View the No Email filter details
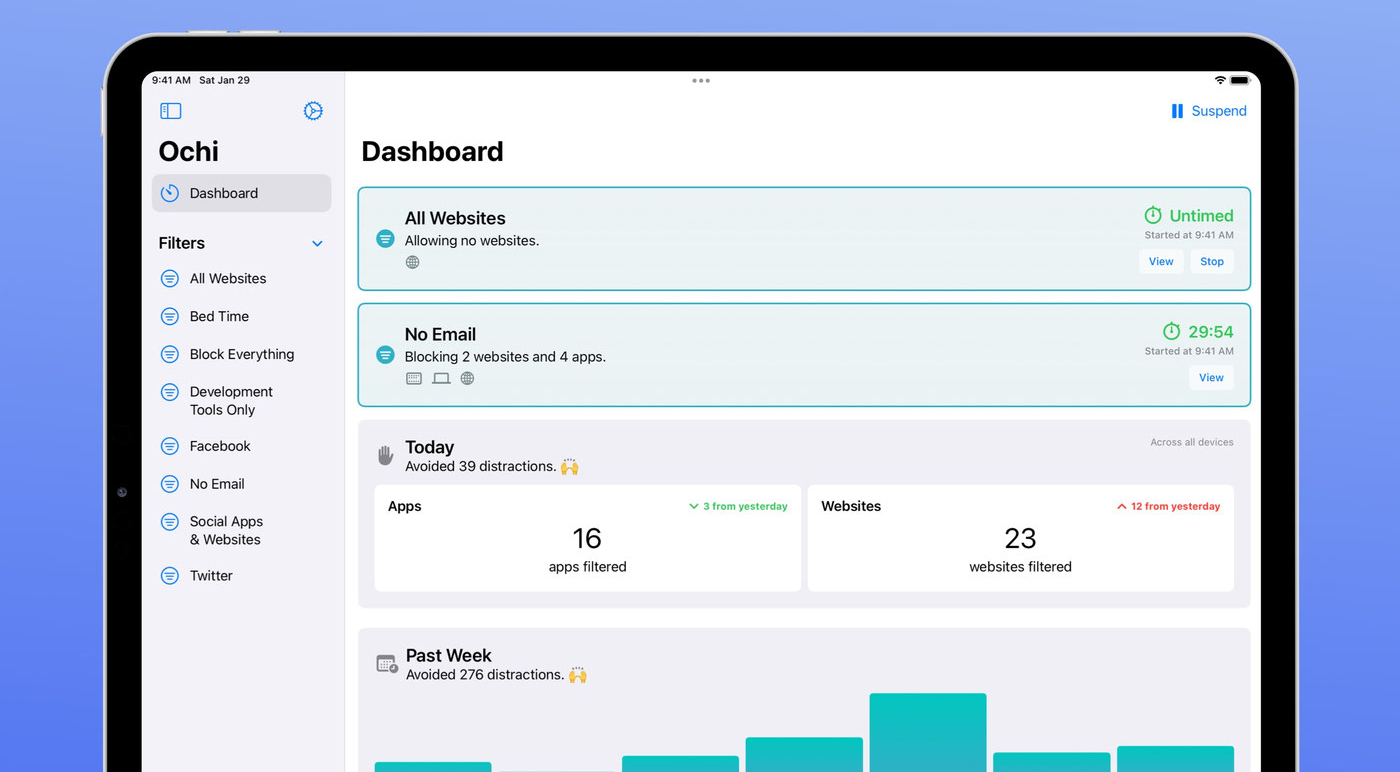This screenshot has height=772, width=1400. 1211,377
